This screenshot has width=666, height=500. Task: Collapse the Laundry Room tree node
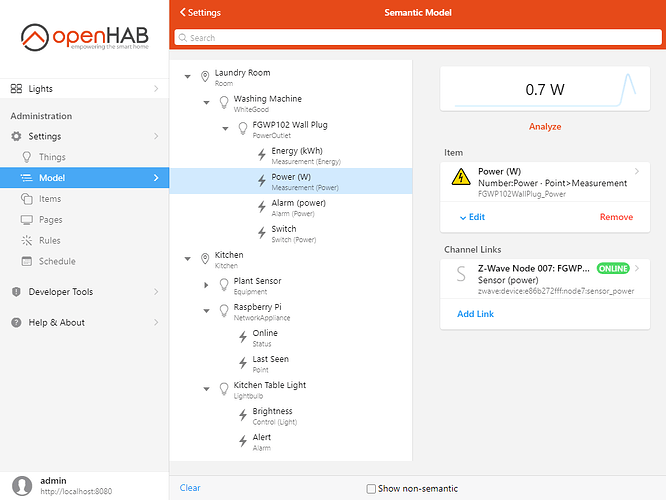click(187, 76)
